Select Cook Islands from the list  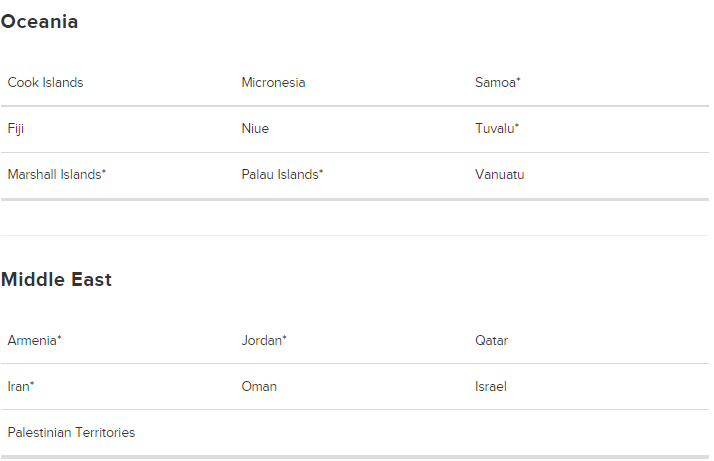pos(45,82)
